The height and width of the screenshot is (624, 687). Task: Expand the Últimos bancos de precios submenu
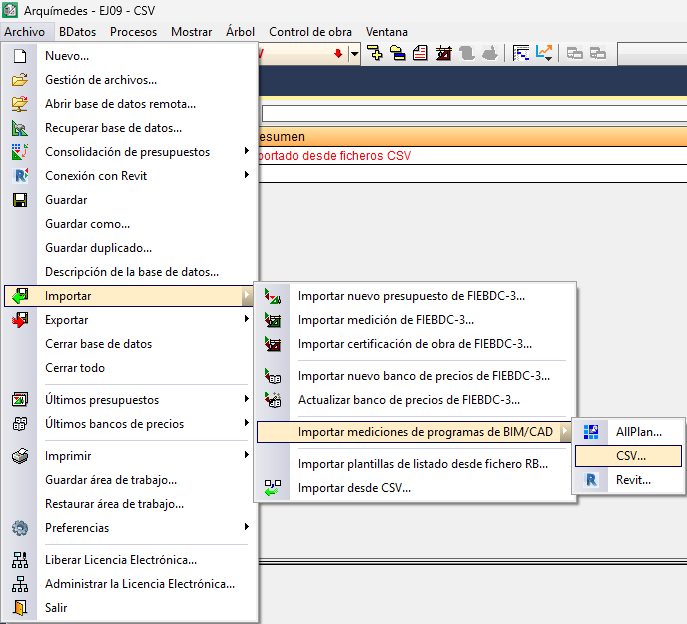247,423
